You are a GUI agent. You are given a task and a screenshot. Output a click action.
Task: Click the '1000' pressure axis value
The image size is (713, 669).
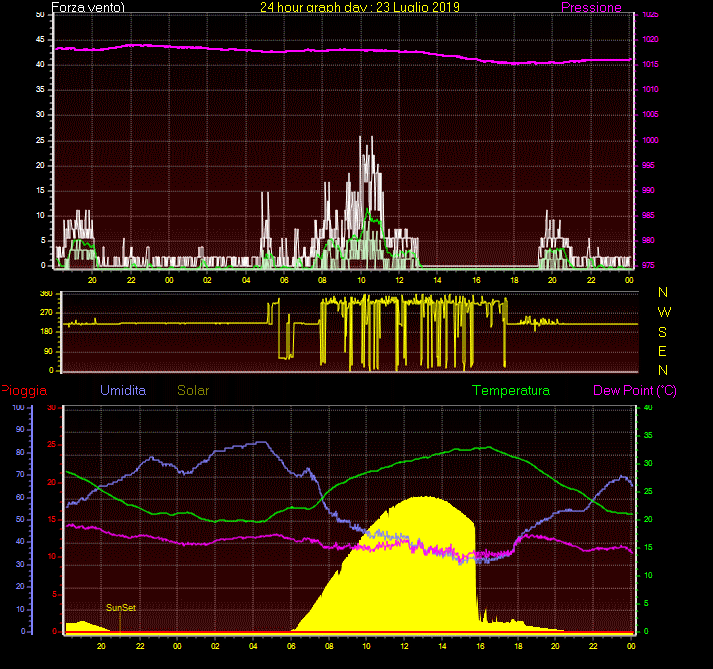click(650, 141)
